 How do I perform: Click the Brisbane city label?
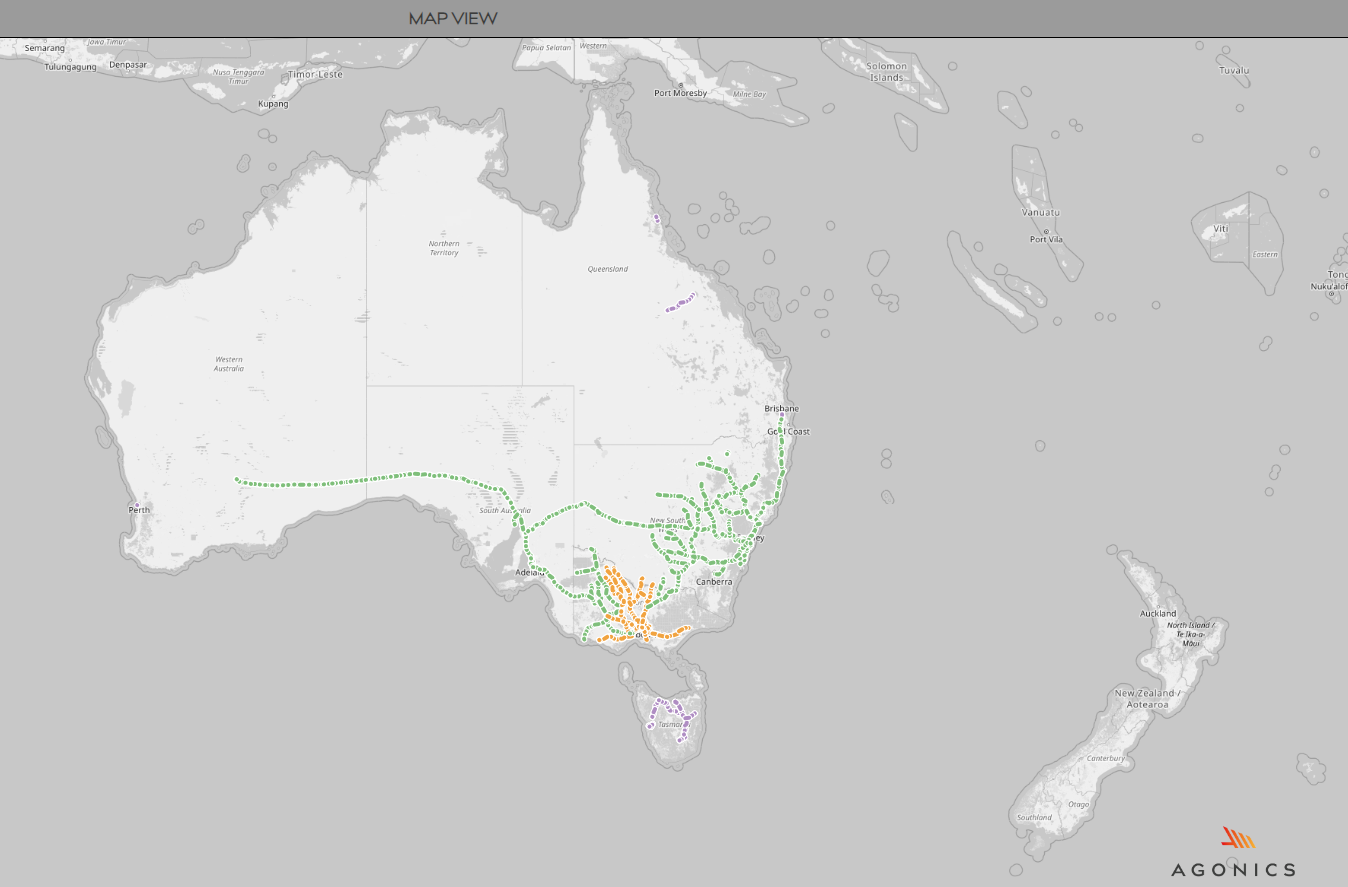pos(782,409)
